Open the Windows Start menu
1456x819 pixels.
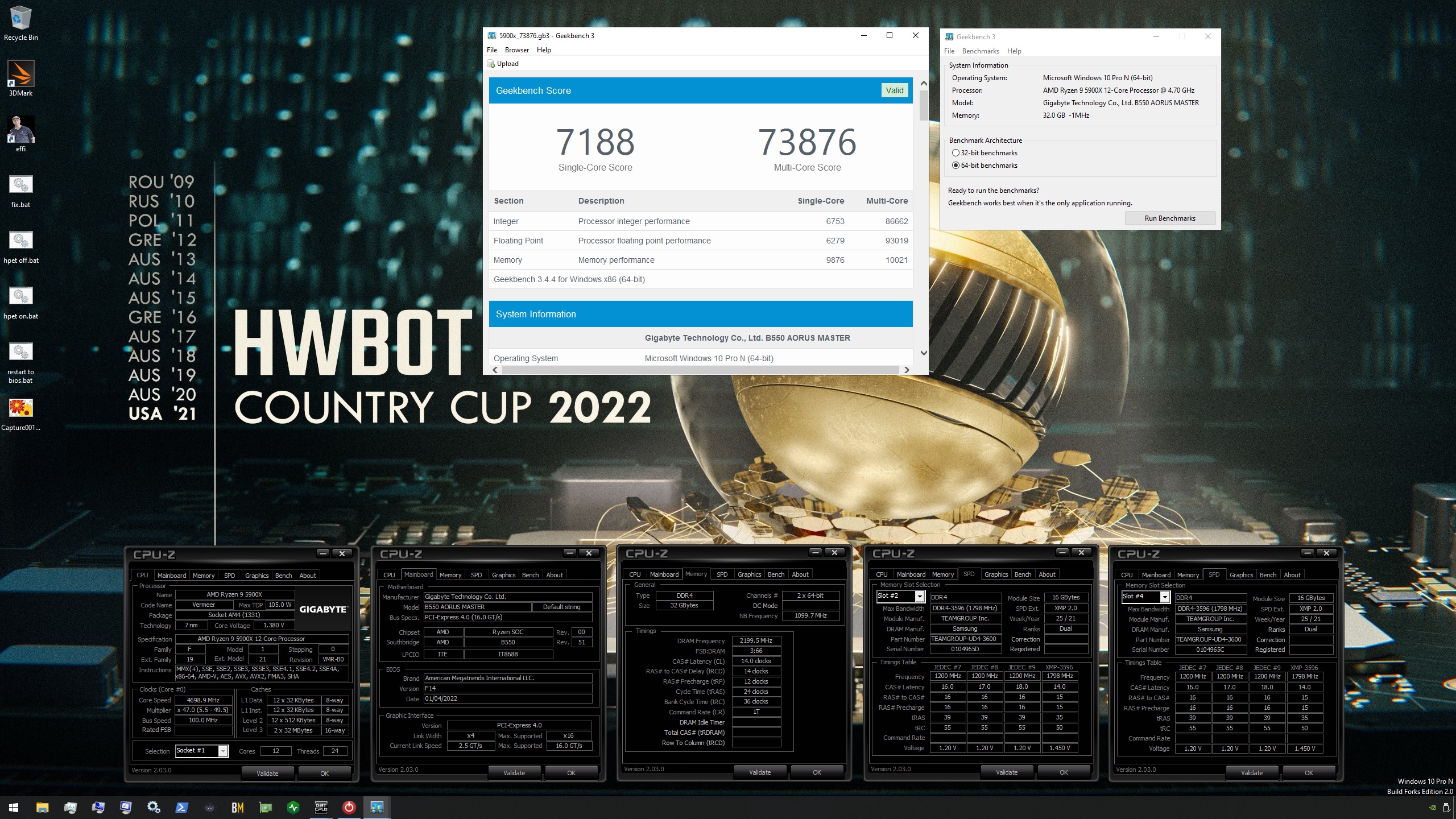click(x=14, y=807)
